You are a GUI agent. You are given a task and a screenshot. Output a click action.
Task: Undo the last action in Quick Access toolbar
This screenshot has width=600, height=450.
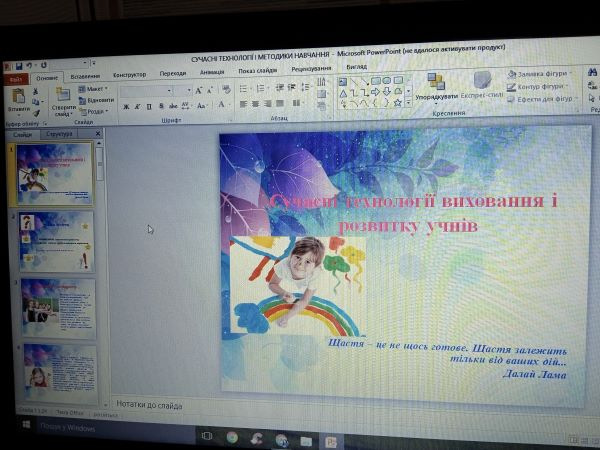coord(29,66)
